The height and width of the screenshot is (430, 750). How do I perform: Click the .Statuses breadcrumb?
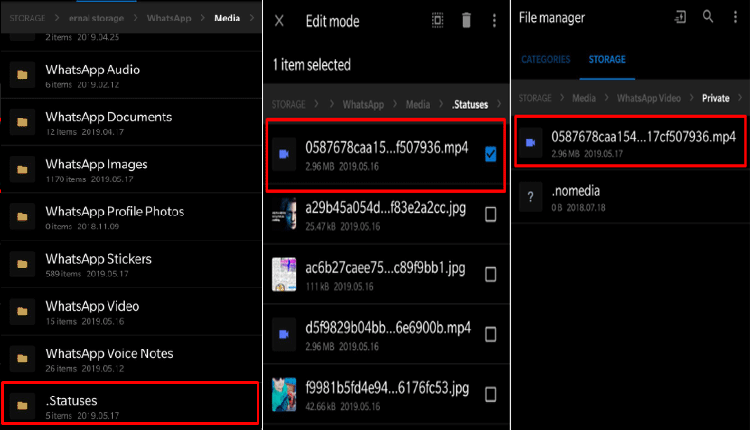470,104
